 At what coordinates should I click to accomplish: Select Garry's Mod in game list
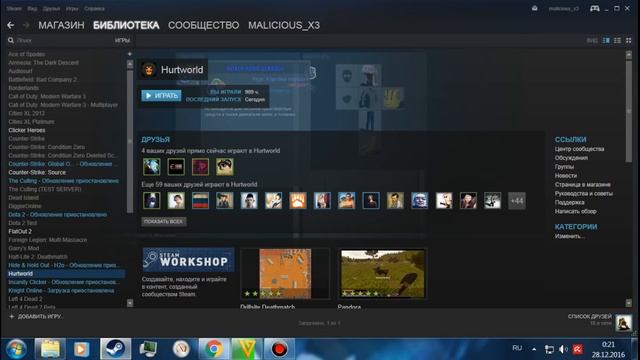pyautogui.click(x=24, y=248)
